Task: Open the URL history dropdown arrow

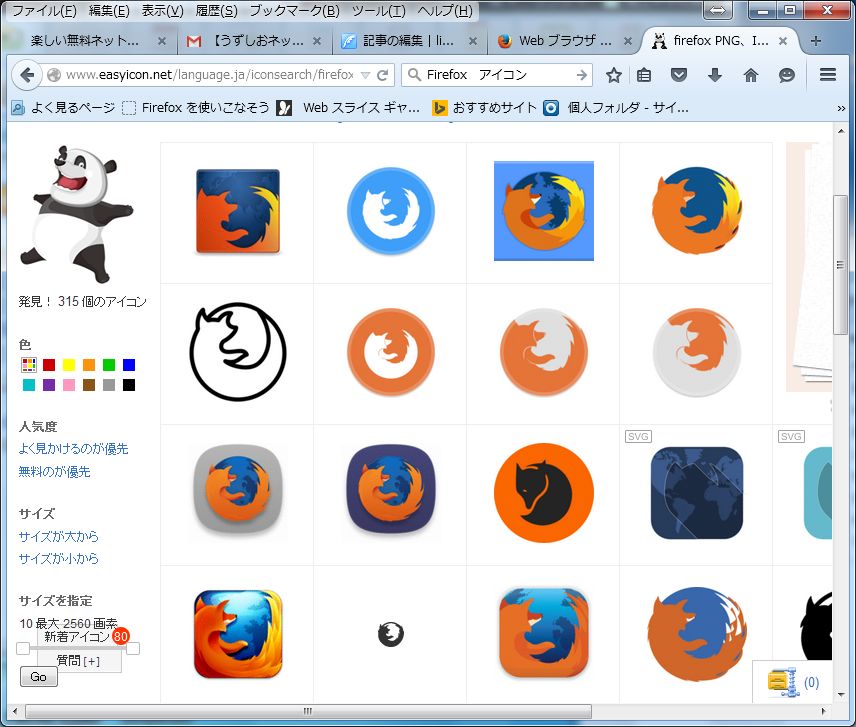Action: click(x=365, y=75)
